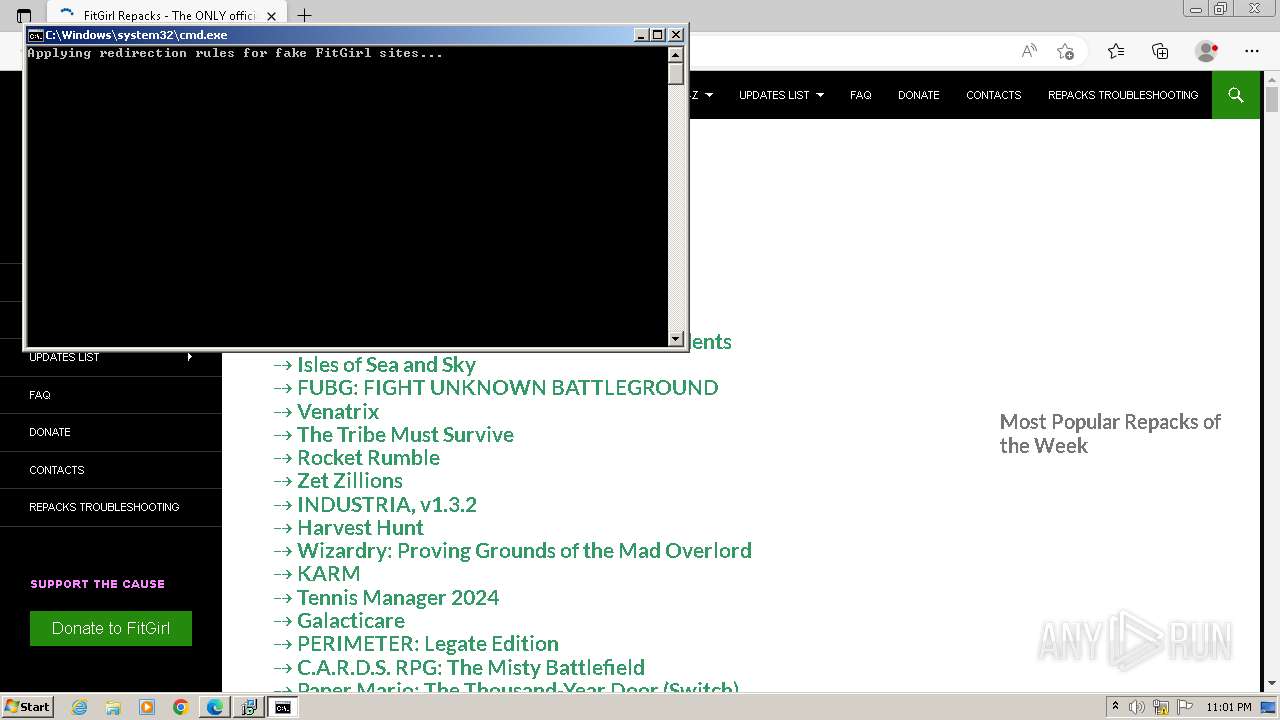
Task: Close the FitGirl Repacks tab
Action: (x=271, y=16)
